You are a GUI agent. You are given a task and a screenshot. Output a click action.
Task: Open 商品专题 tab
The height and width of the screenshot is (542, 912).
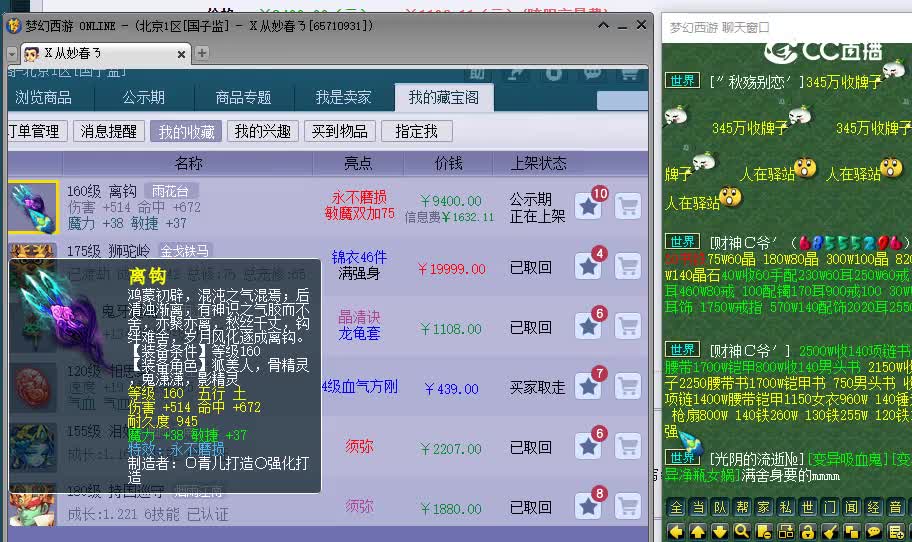(x=244, y=97)
